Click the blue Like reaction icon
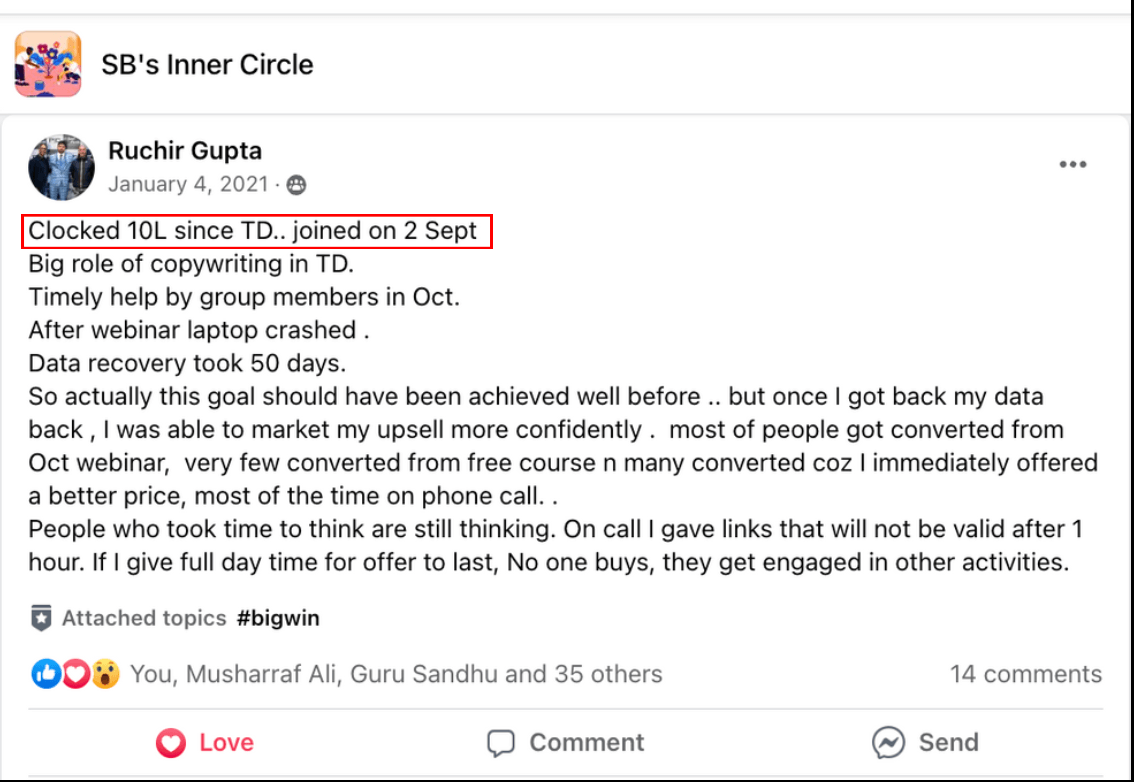This screenshot has width=1134, height=782. [x=46, y=674]
